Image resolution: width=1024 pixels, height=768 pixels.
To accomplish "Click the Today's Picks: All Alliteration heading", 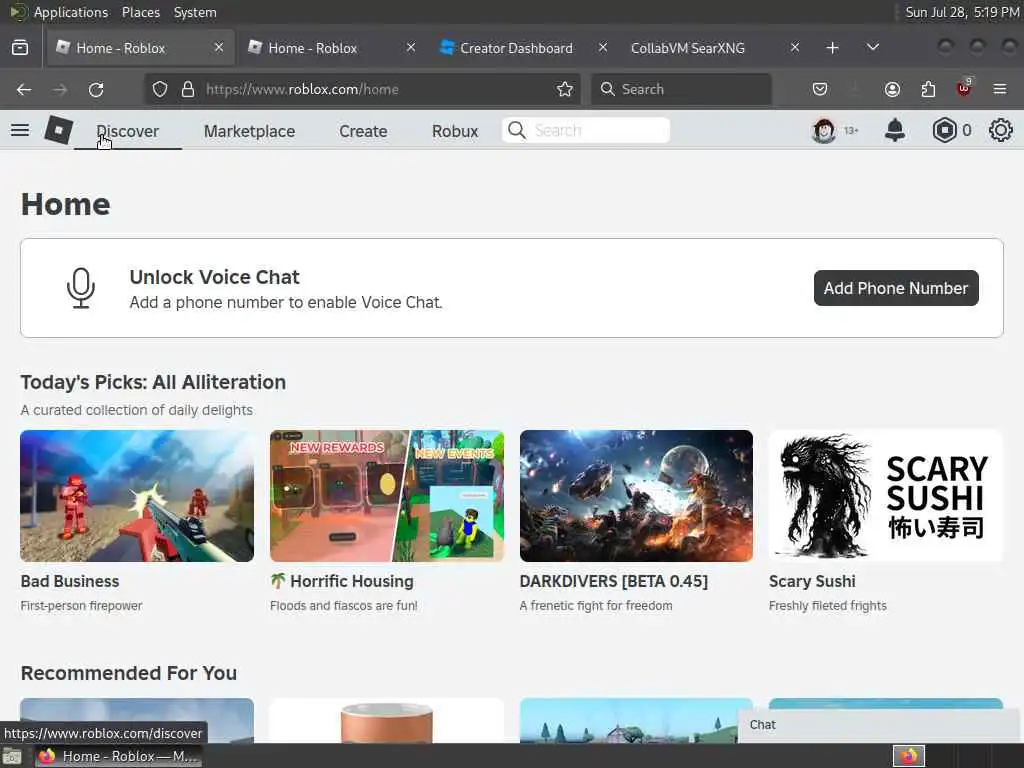I will click(x=153, y=382).
